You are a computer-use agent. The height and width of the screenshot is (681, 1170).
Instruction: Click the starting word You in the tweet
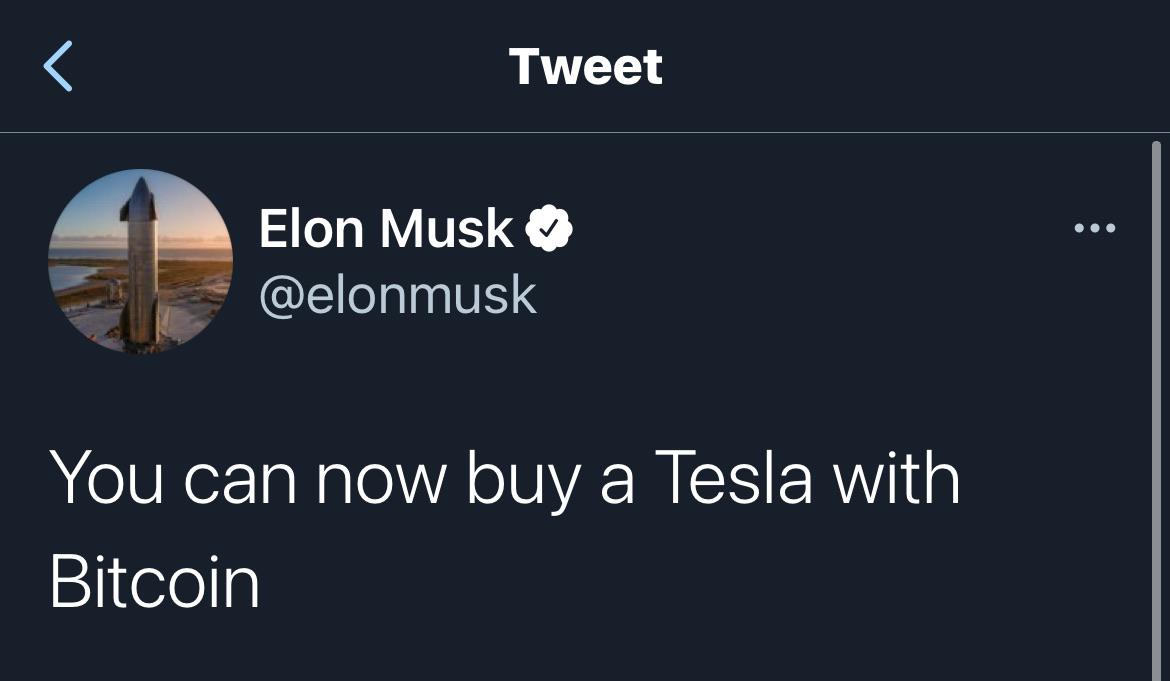(106, 477)
